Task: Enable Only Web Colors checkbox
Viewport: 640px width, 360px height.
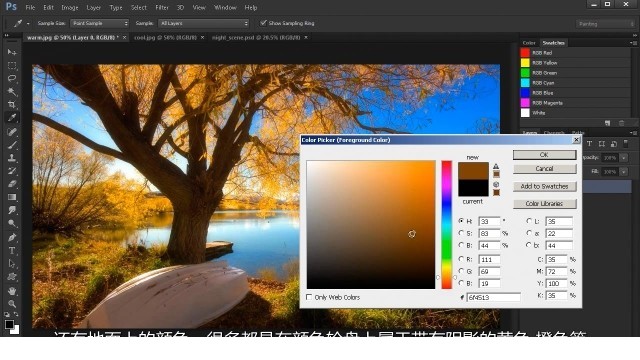Action: point(309,297)
